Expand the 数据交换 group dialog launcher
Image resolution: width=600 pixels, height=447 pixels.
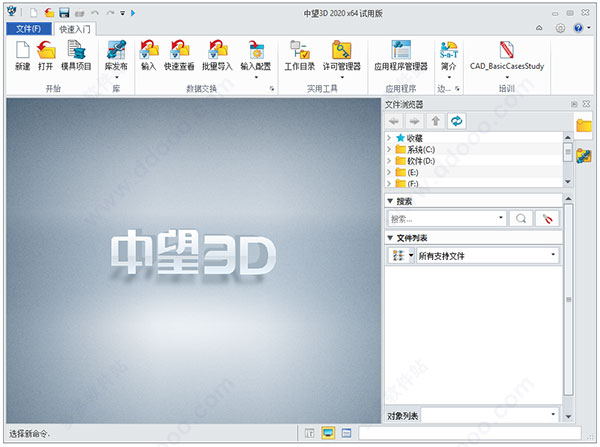272,89
